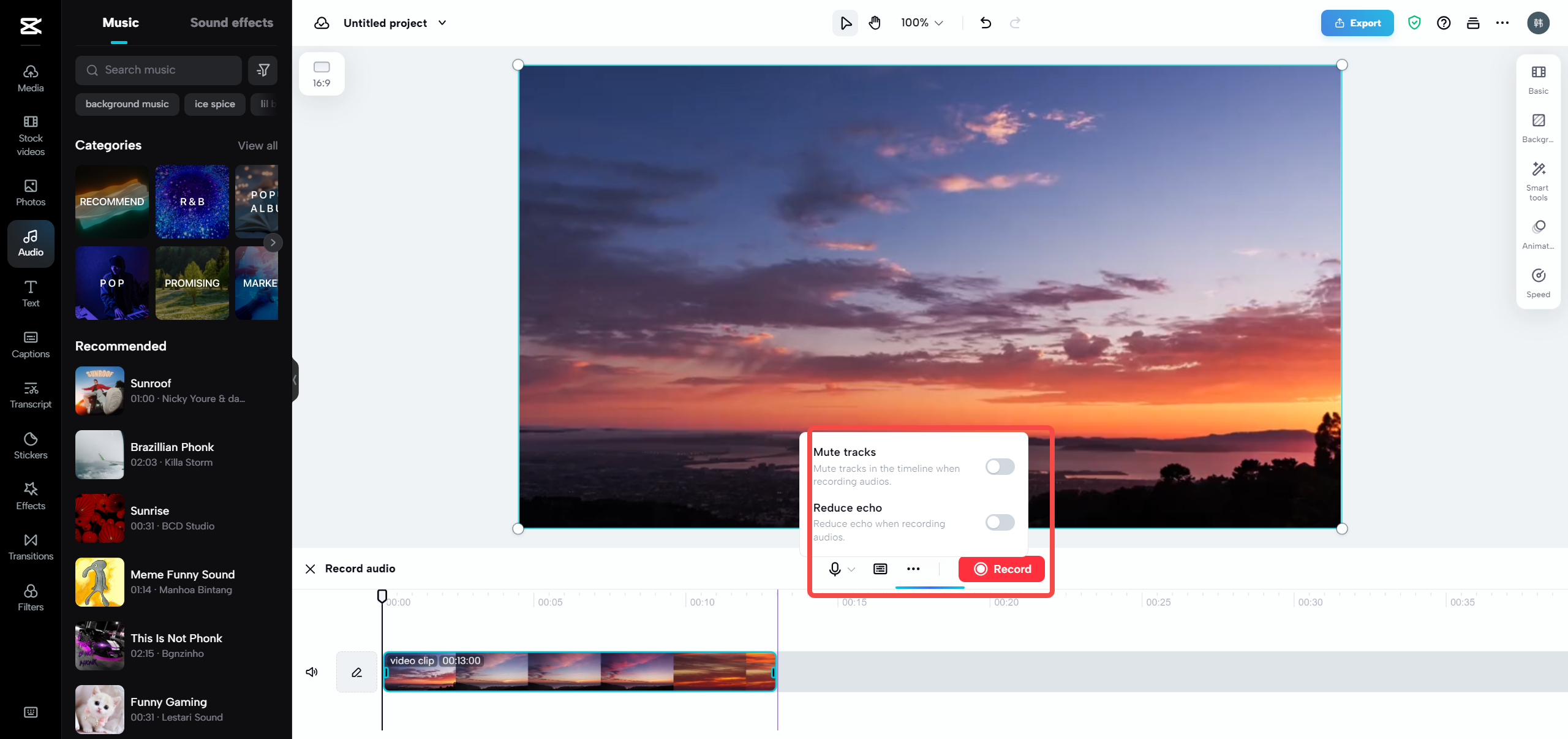Click the Audio panel icon in sidebar
Viewport: 1568px width, 739px height.
(x=31, y=243)
